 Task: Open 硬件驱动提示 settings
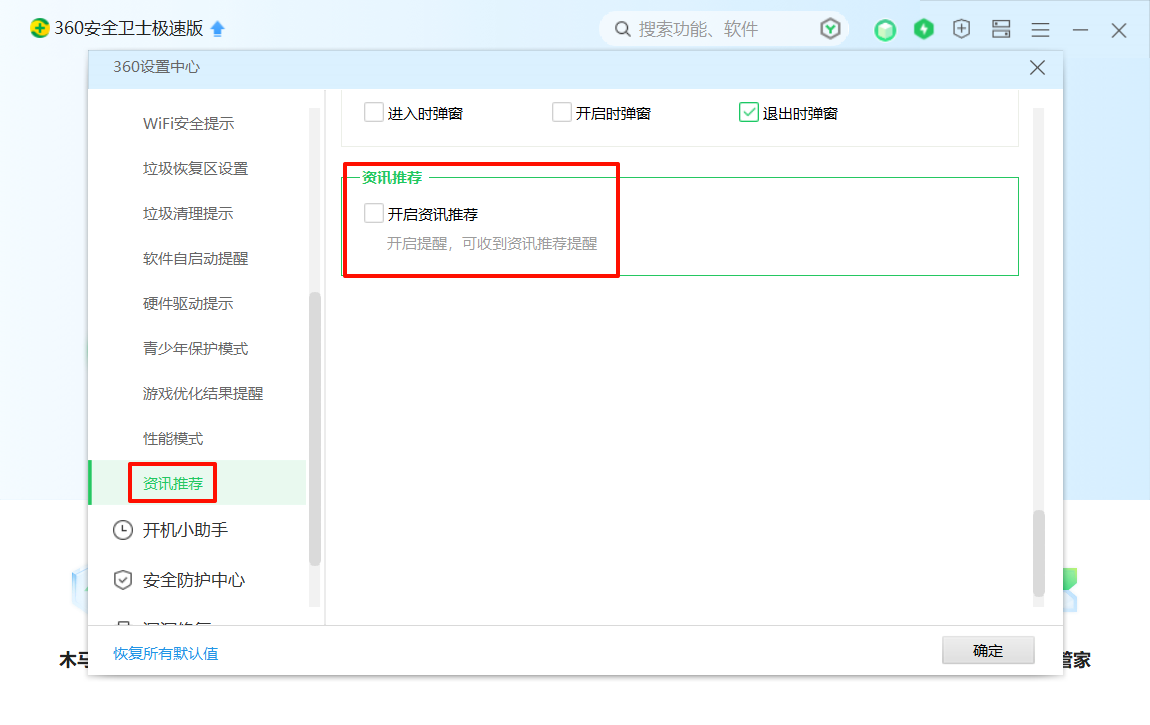click(x=188, y=304)
